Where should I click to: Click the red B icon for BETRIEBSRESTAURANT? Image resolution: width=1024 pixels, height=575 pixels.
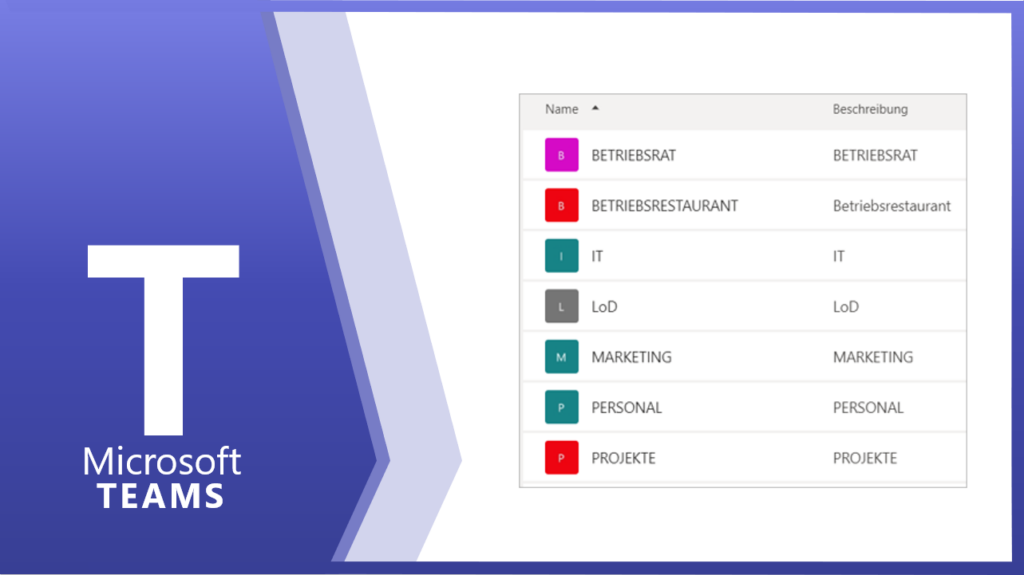click(x=561, y=205)
